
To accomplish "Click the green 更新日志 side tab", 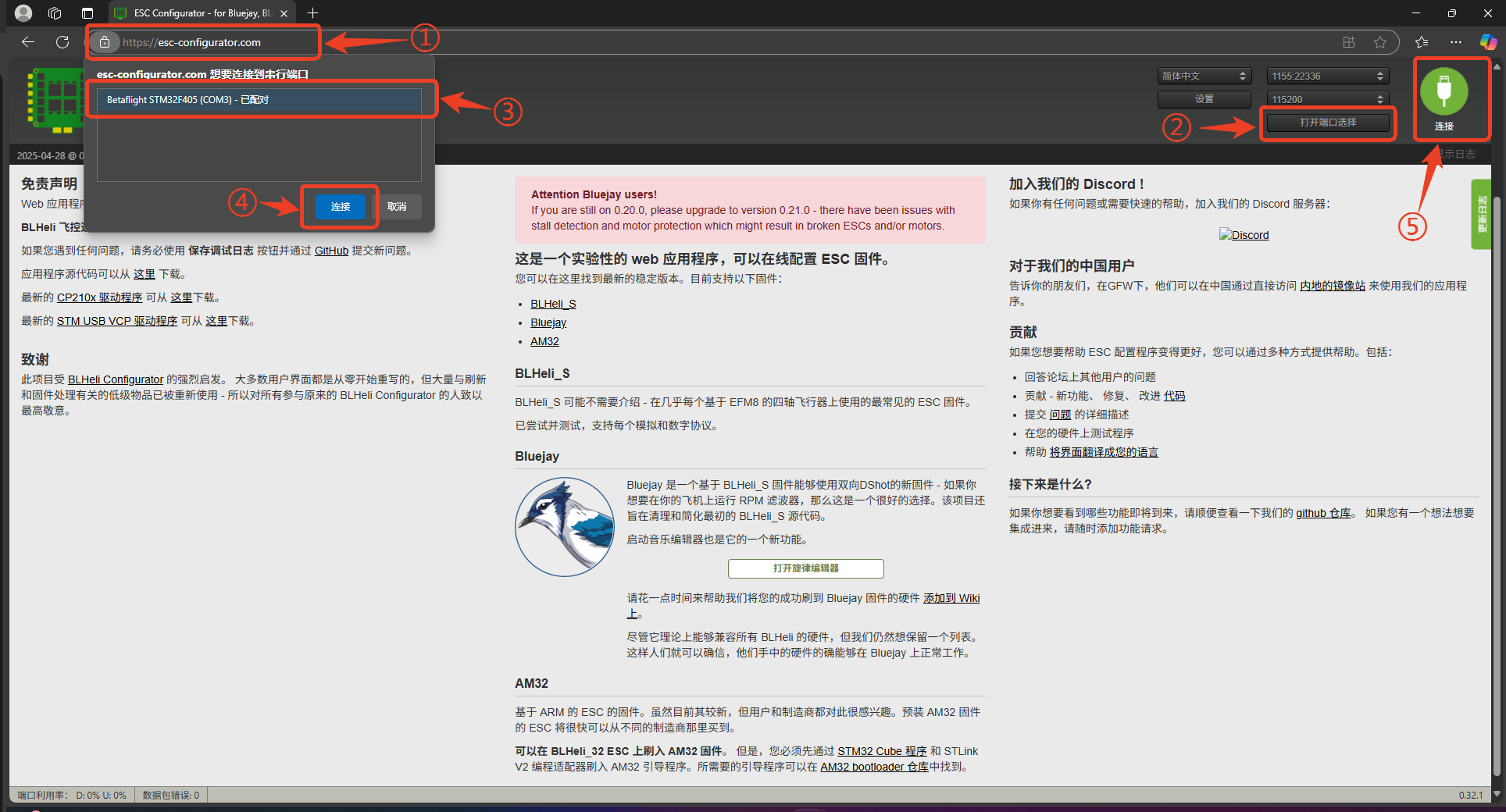I will (1481, 214).
